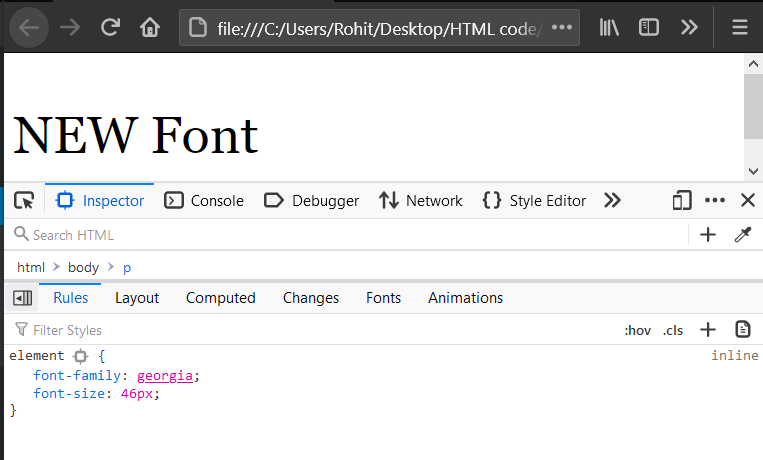Click the font-size property name
This screenshot has width=763, height=460.
(x=69, y=393)
